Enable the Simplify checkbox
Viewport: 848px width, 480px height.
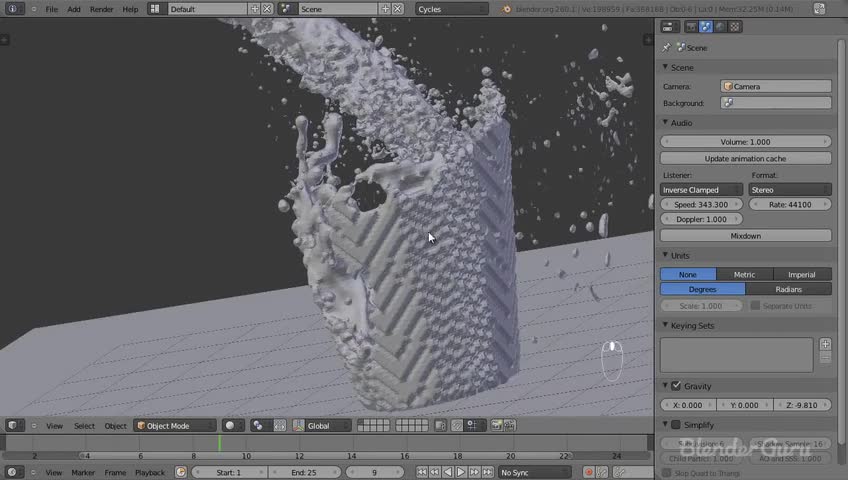pyautogui.click(x=676, y=425)
